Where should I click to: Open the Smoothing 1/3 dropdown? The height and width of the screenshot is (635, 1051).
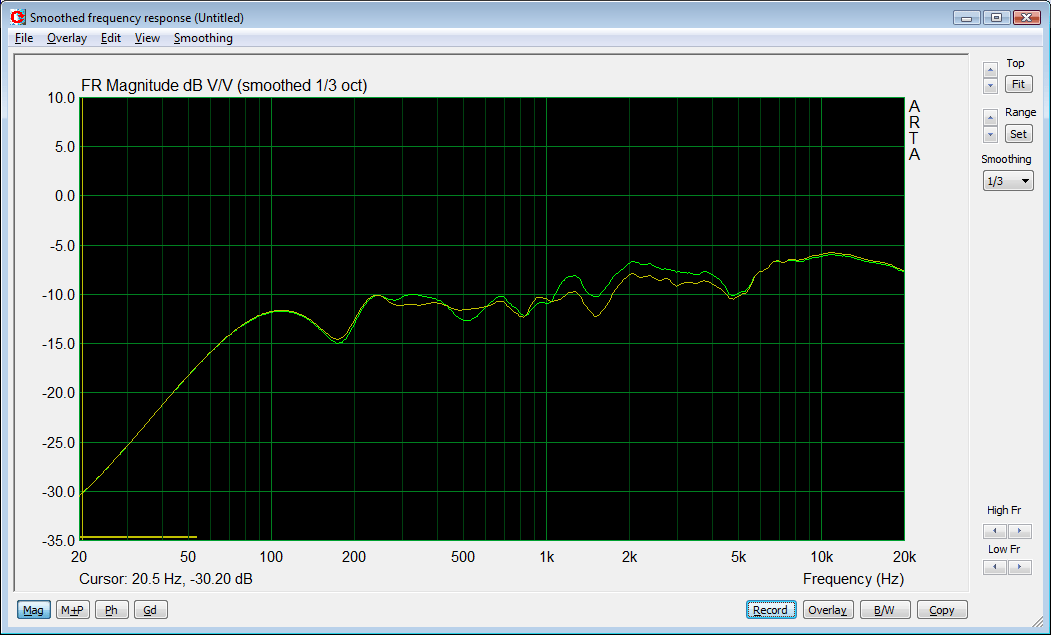pyautogui.click(x=1008, y=181)
